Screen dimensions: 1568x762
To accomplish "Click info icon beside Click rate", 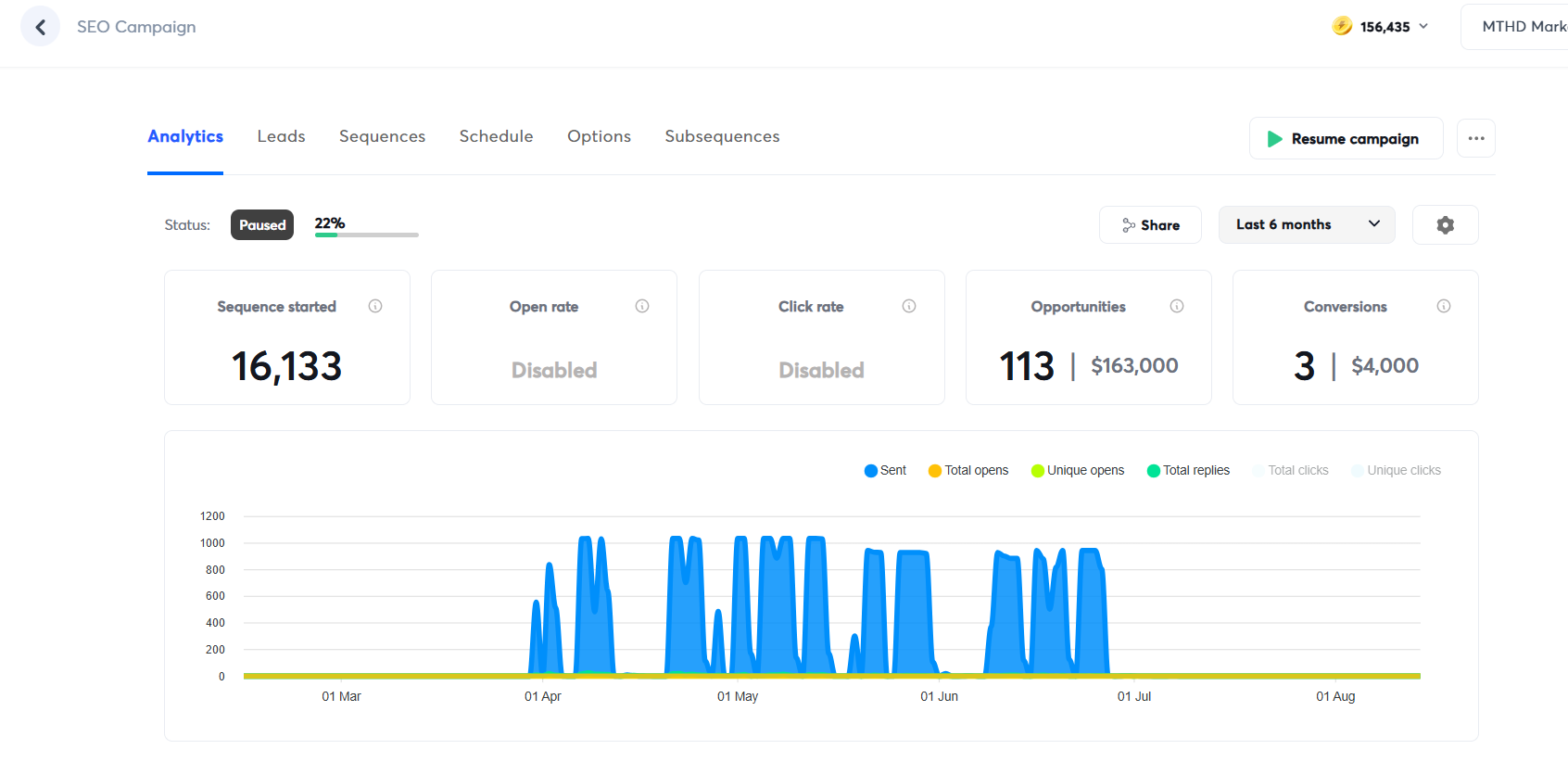I will point(909,306).
